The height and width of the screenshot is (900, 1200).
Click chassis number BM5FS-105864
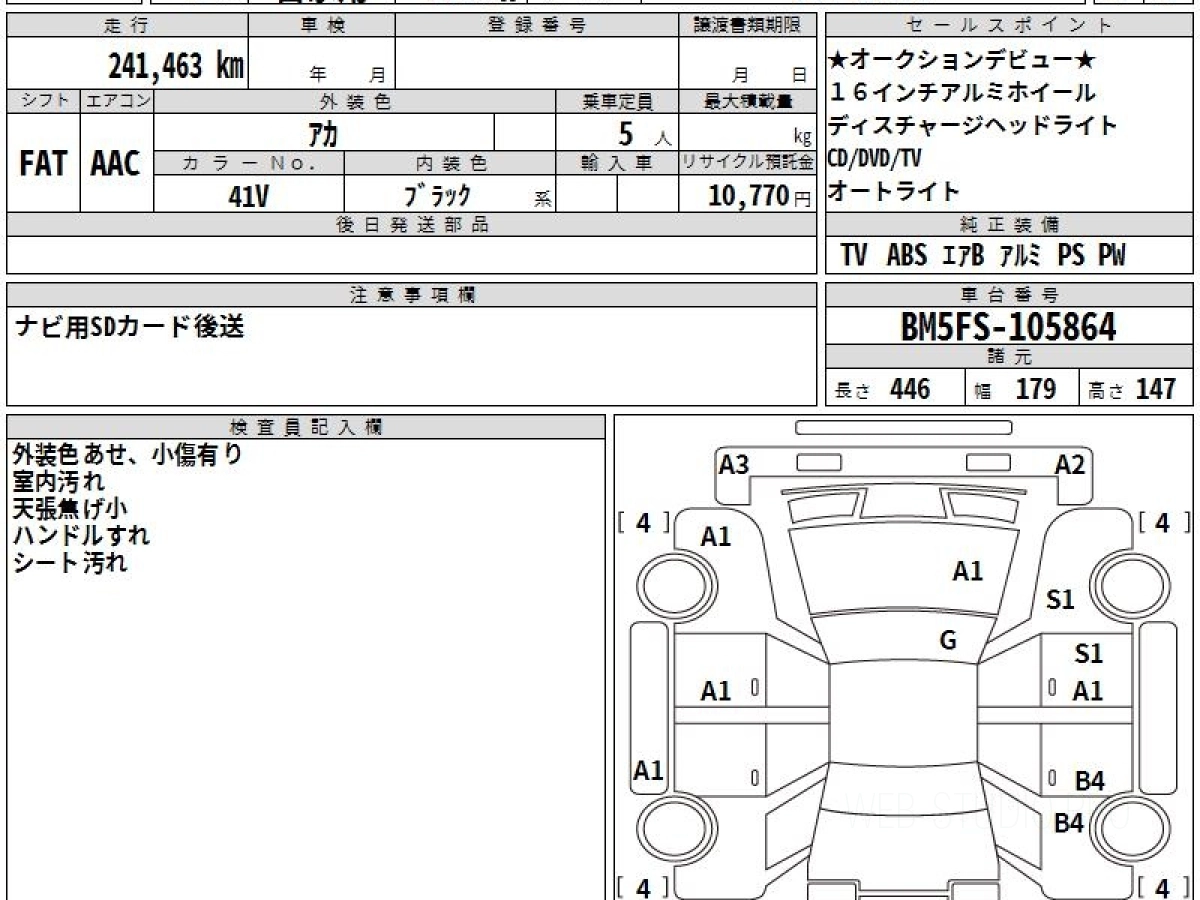click(1009, 327)
